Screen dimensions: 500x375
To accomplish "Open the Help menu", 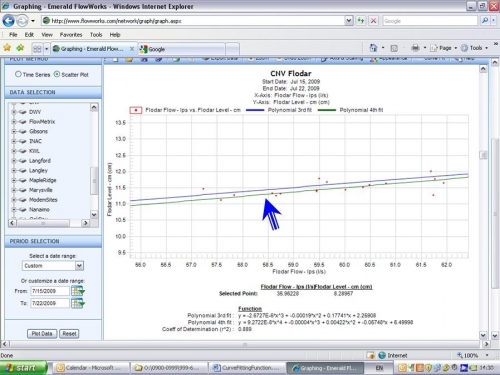I will coord(115,35).
